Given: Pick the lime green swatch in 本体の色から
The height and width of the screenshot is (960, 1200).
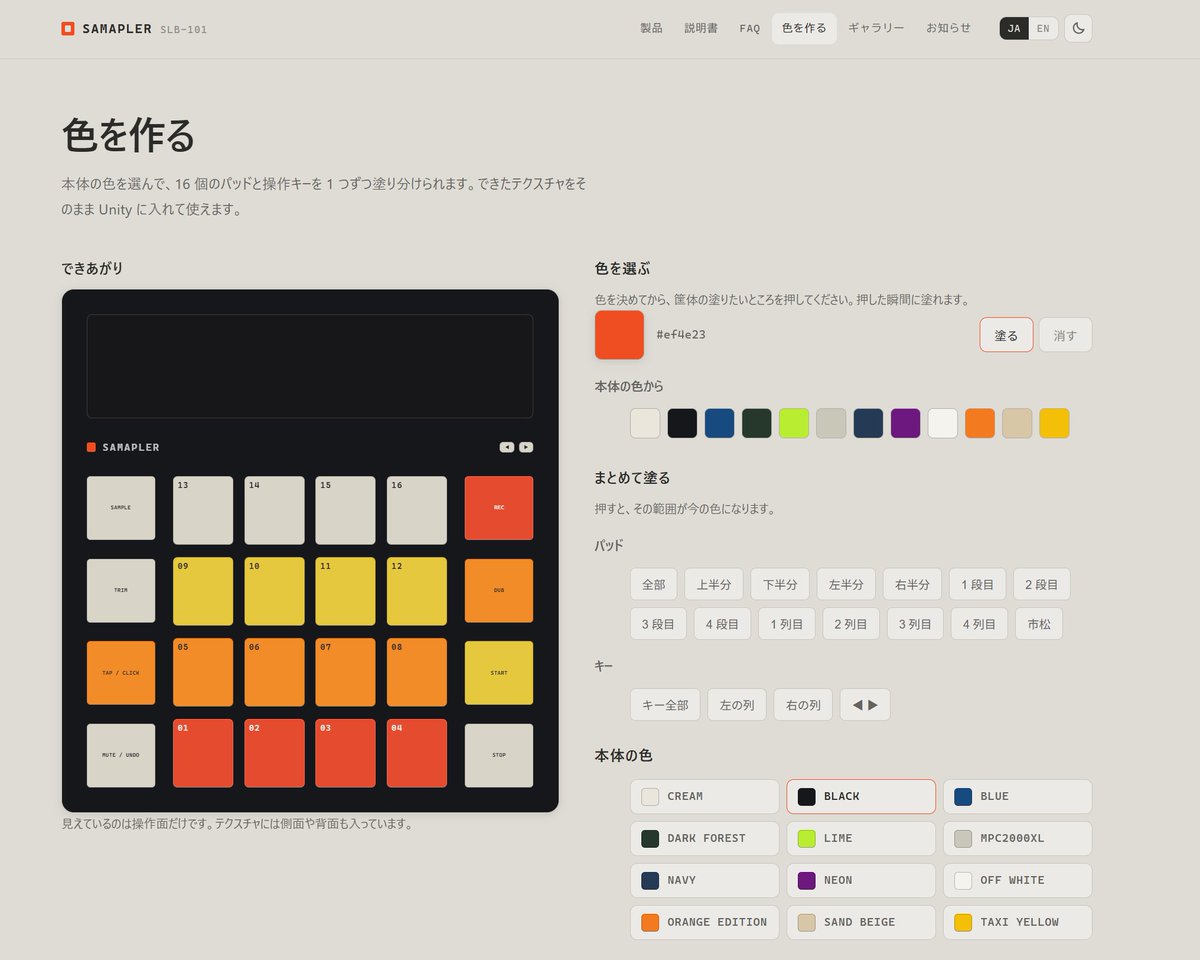Looking at the screenshot, I should pos(794,423).
